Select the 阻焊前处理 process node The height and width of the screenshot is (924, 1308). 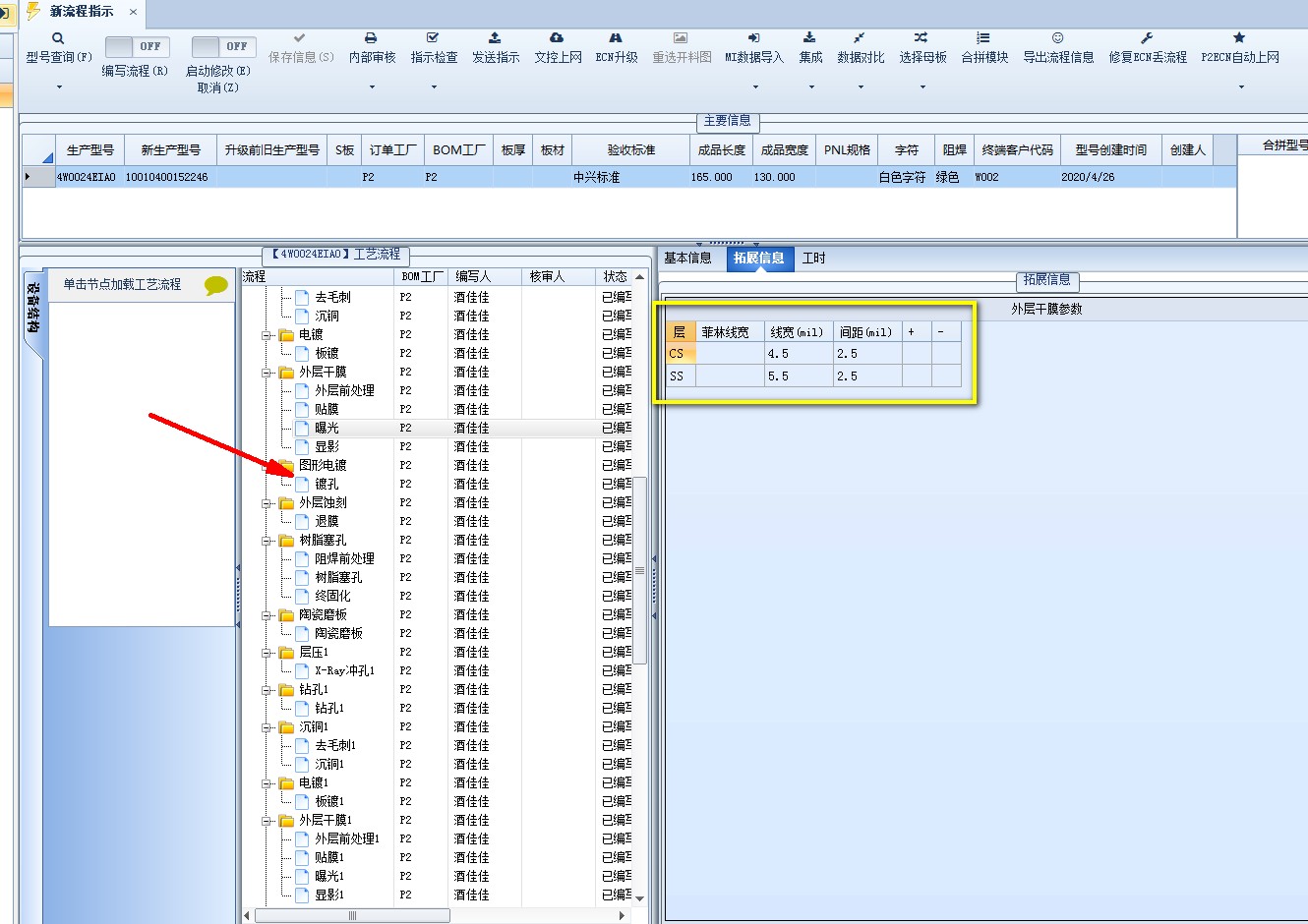click(x=344, y=559)
